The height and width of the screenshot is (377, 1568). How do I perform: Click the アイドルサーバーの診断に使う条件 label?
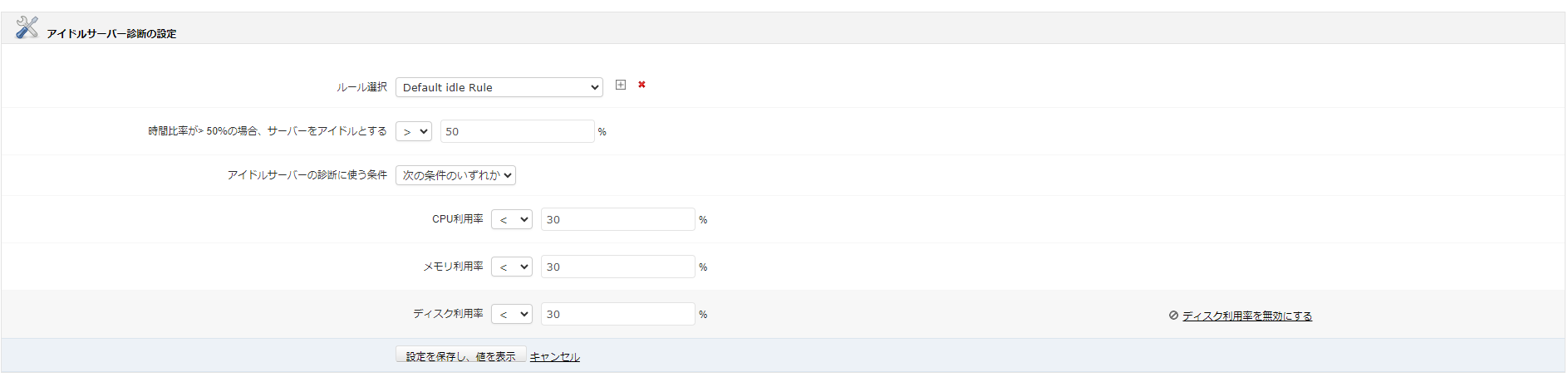307,175
